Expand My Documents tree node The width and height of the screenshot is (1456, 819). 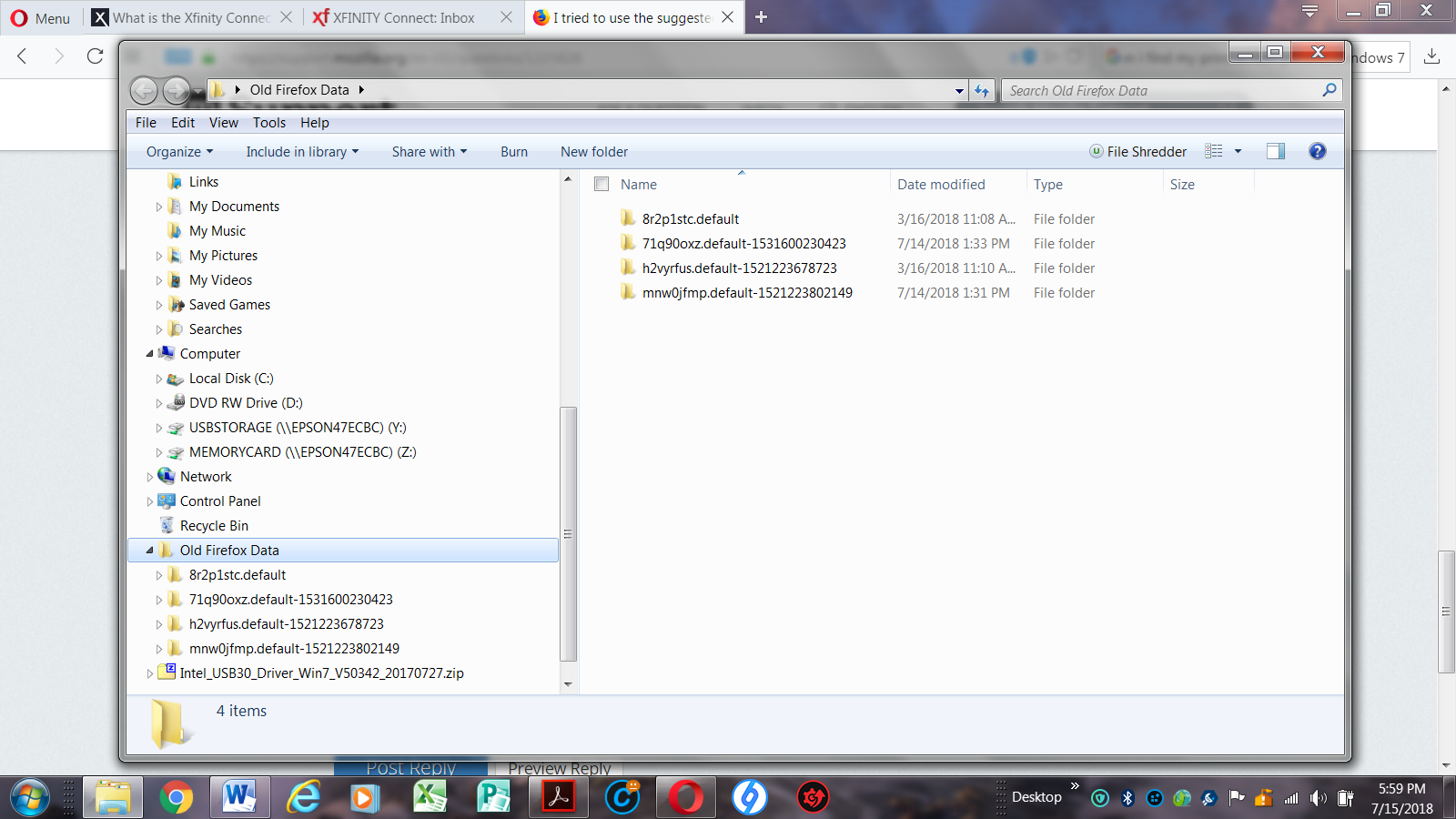158,207
